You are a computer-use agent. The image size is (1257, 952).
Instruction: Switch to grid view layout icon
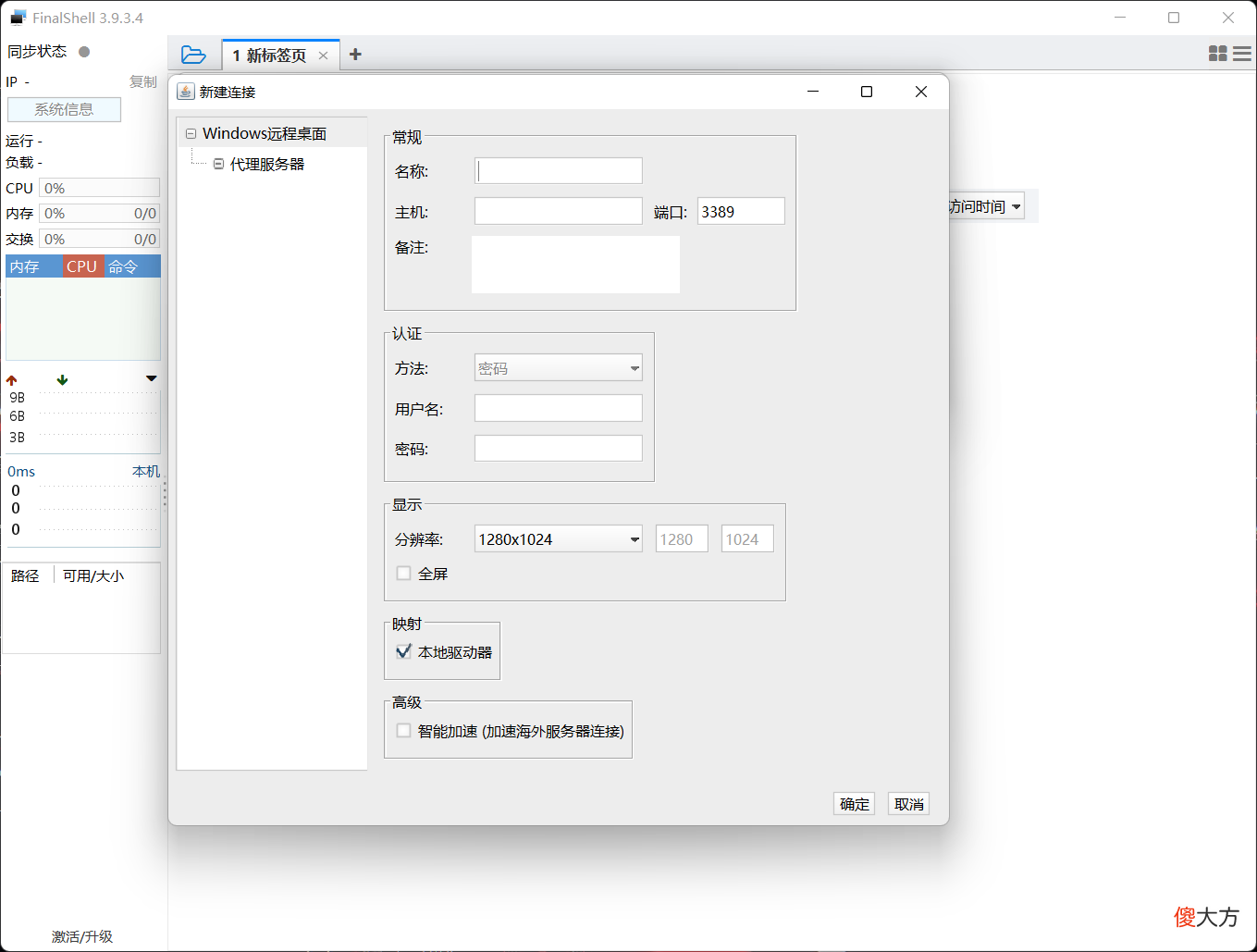1218,54
